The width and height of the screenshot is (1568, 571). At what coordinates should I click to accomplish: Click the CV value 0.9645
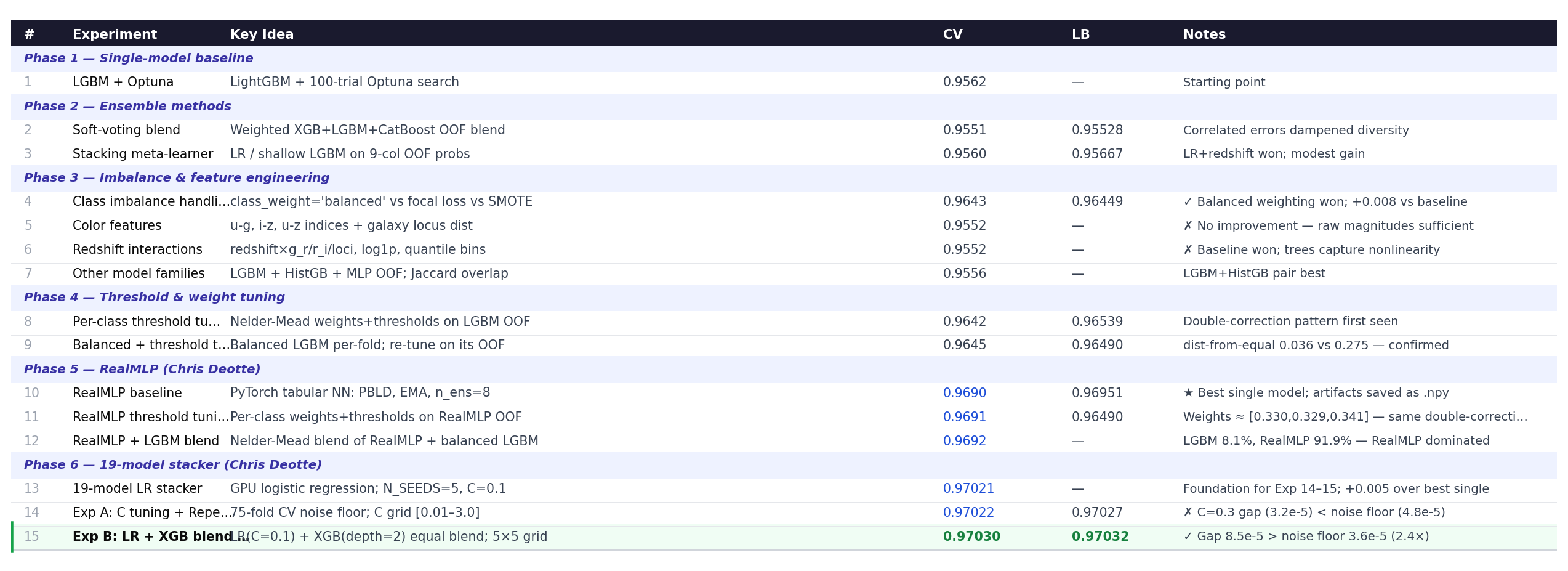(965, 346)
